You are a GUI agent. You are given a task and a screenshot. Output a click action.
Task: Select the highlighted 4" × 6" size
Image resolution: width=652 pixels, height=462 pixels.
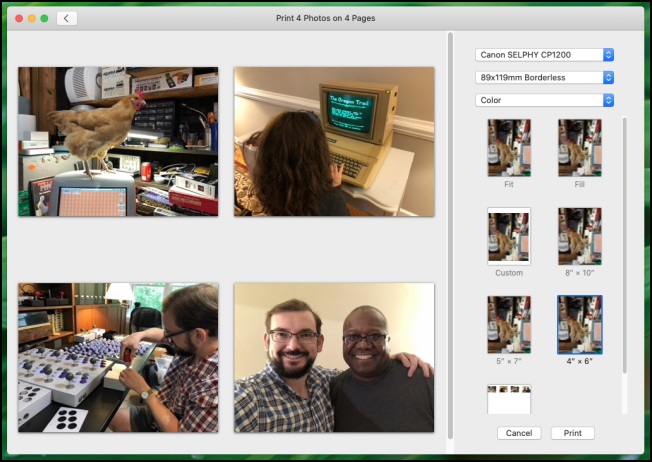click(x=580, y=324)
